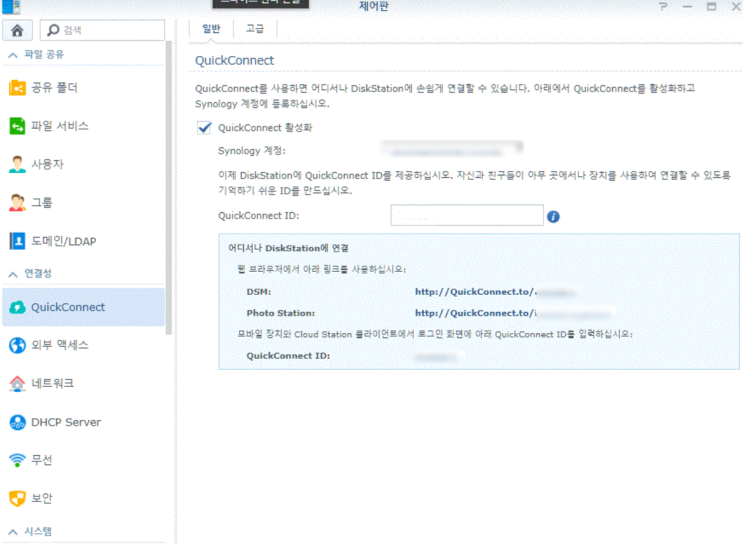
Task: Open the 외부 액세스 globe icon
Action: click(18, 345)
